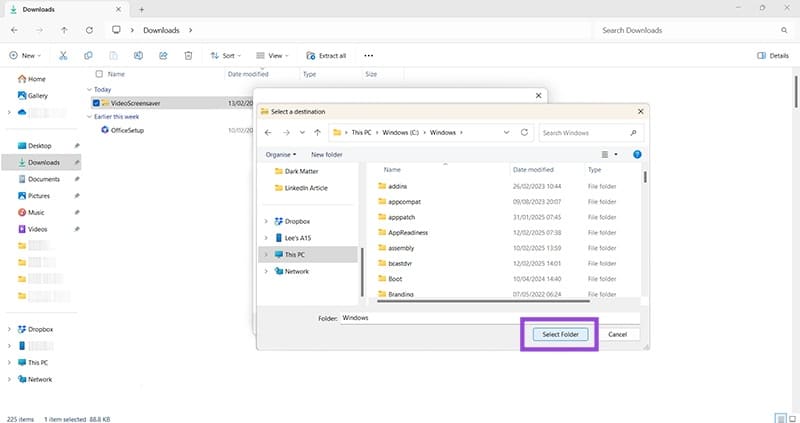Image resolution: width=800 pixels, height=423 pixels.
Task: Click the up arrow in the dialog navigation
Action: pos(317,132)
